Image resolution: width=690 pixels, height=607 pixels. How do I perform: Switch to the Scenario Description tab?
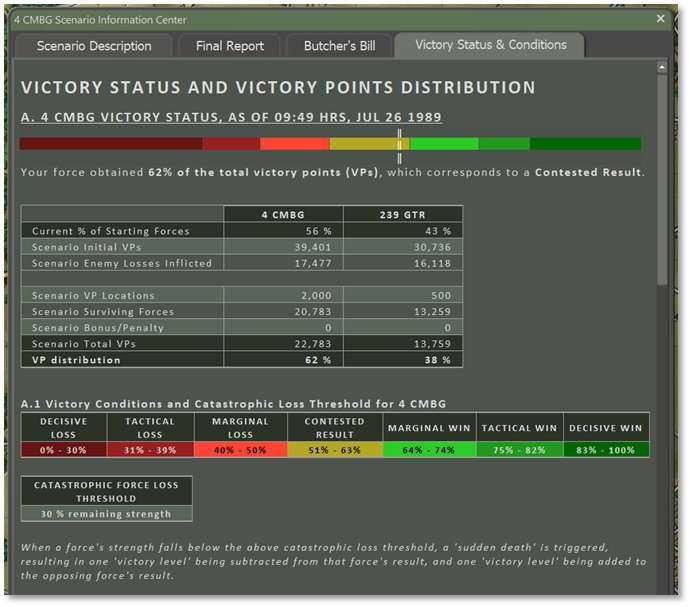click(x=94, y=46)
